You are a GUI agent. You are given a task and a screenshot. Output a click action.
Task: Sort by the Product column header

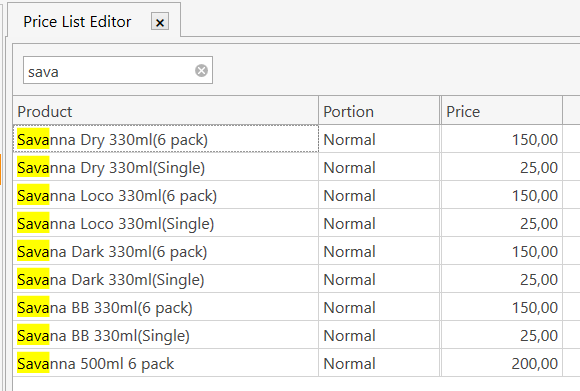click(166, 111)
